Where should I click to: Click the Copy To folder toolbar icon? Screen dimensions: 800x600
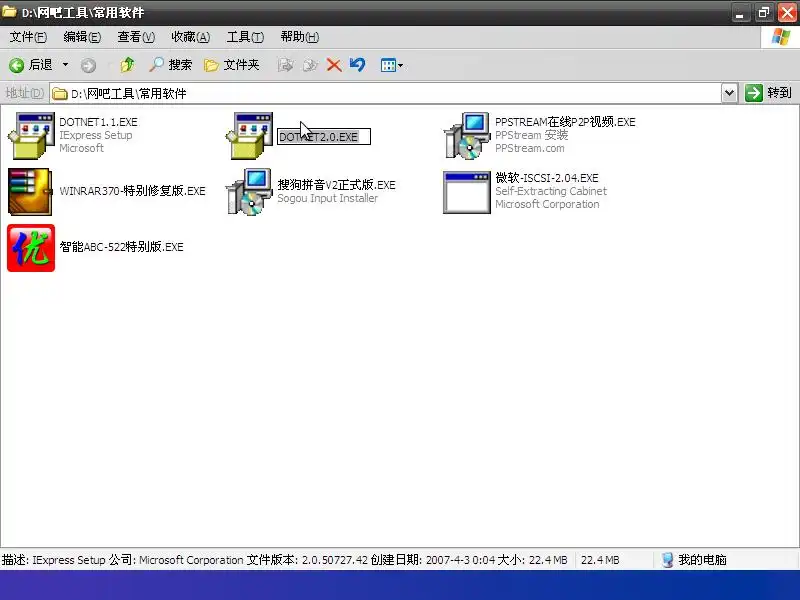coord(310,65)
